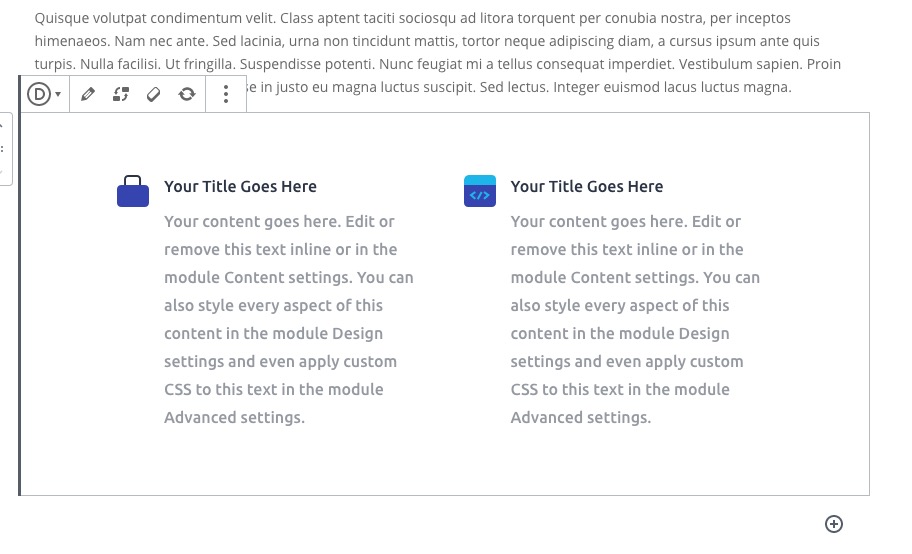
Task: Click the block move-up arrow at left edge
Action: pos(3,124)
